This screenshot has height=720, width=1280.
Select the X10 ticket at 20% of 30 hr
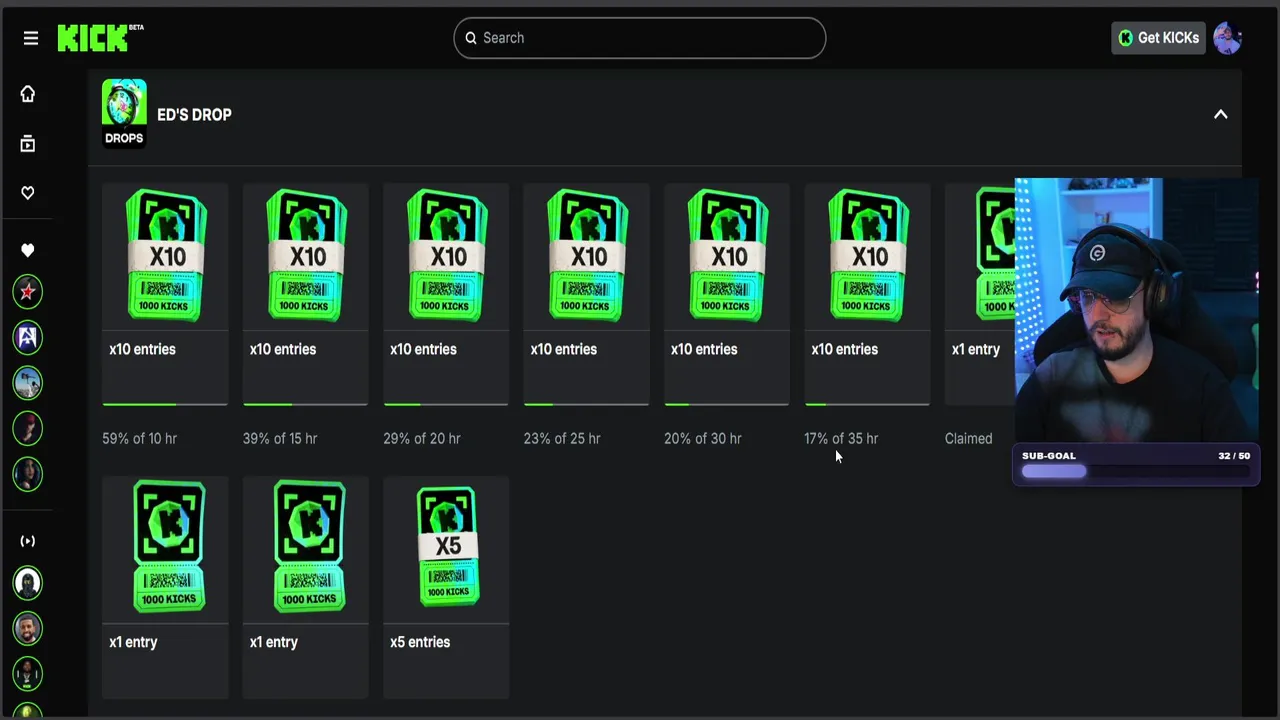[728, 255]
